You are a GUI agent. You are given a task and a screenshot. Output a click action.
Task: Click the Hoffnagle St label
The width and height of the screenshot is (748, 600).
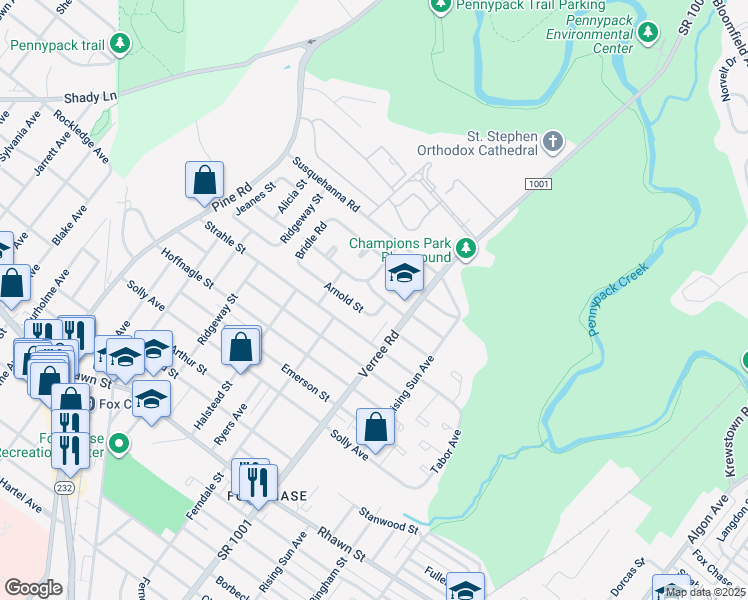pyautogui.click(x=187, y=268)
